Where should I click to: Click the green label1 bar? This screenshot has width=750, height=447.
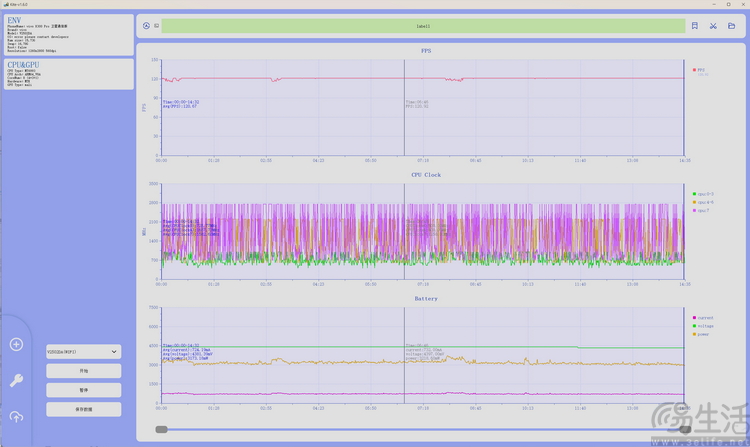point(421,26)
